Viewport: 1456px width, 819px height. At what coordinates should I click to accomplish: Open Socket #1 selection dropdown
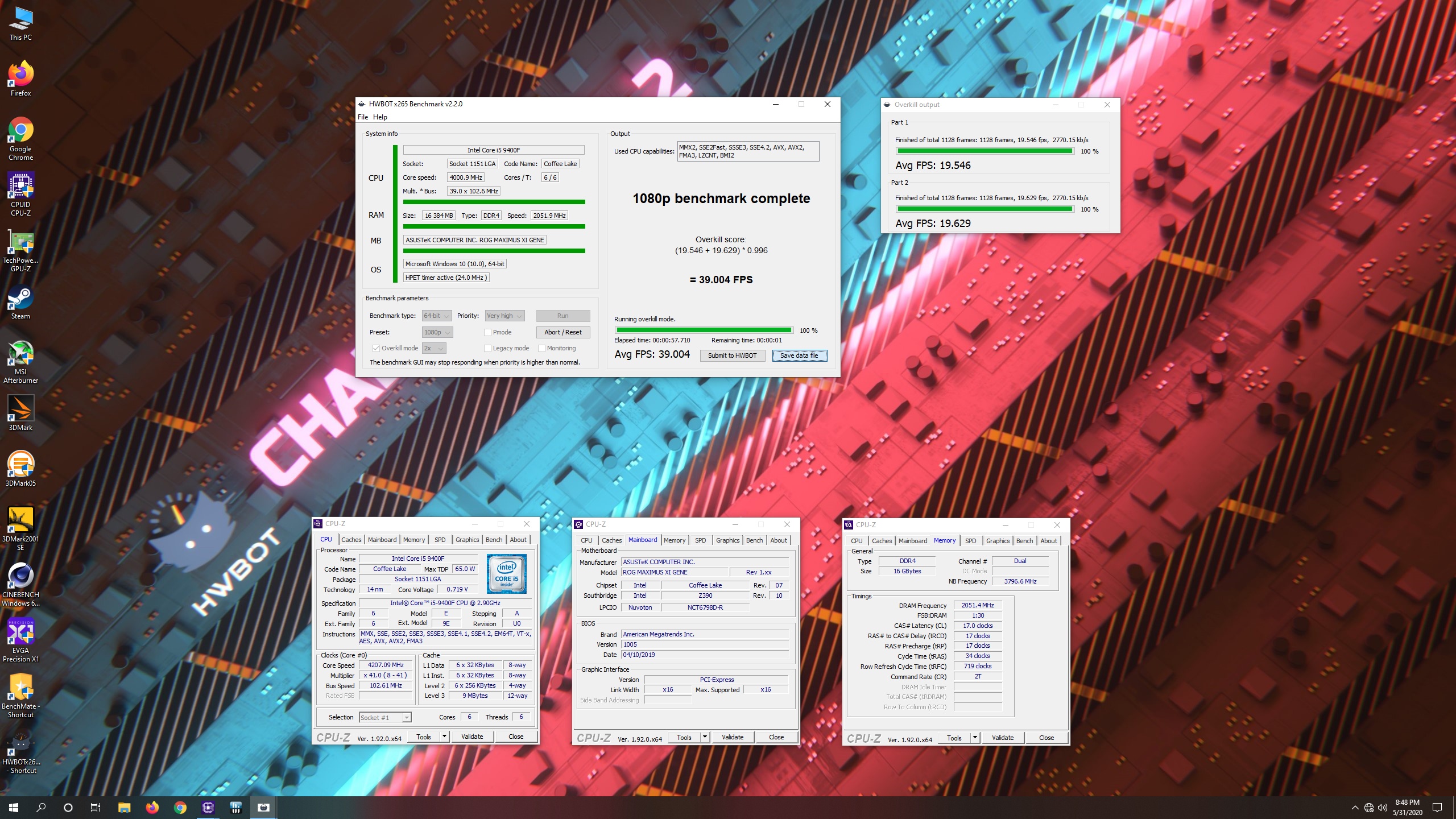coord(385,718)
